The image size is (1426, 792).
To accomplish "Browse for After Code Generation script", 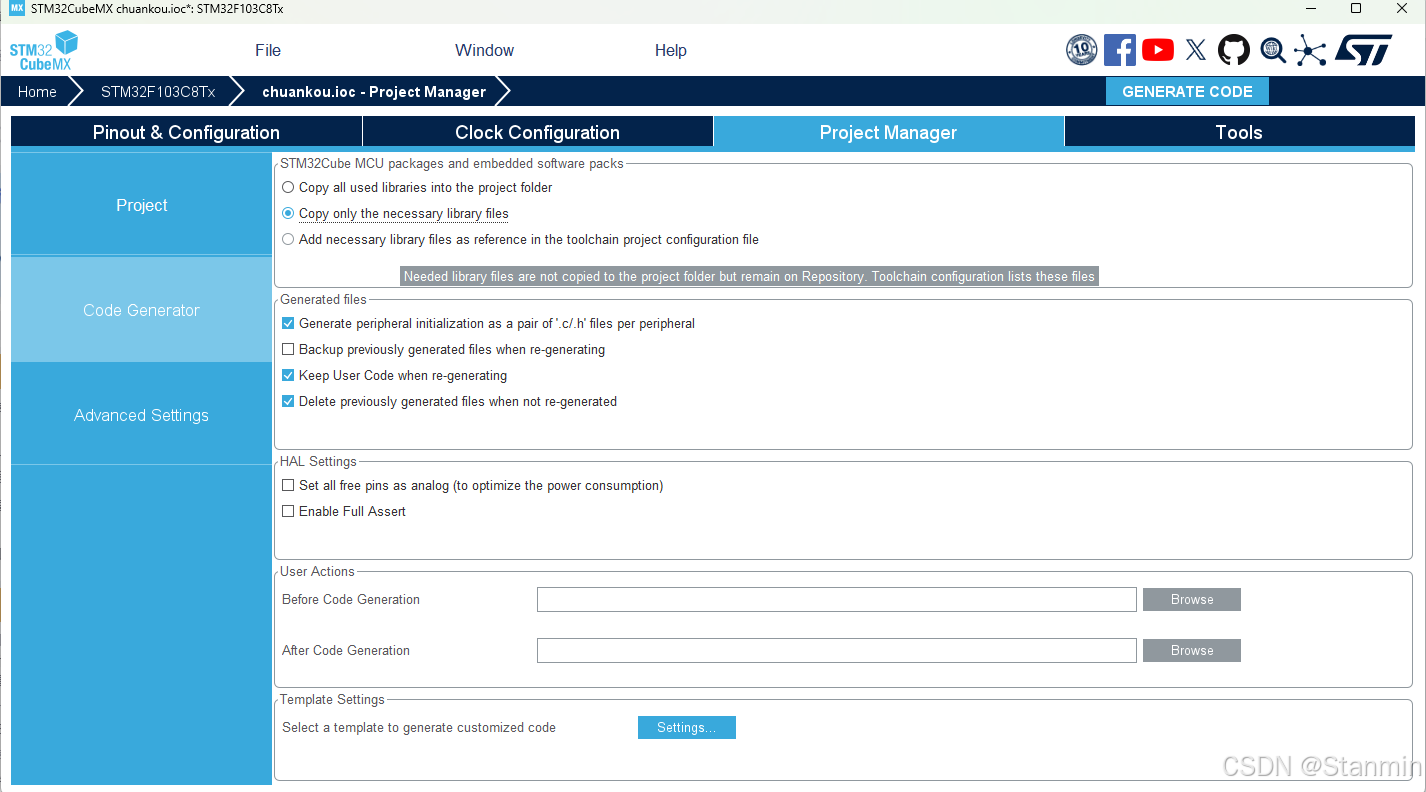I will click(x=1192, y=650).
